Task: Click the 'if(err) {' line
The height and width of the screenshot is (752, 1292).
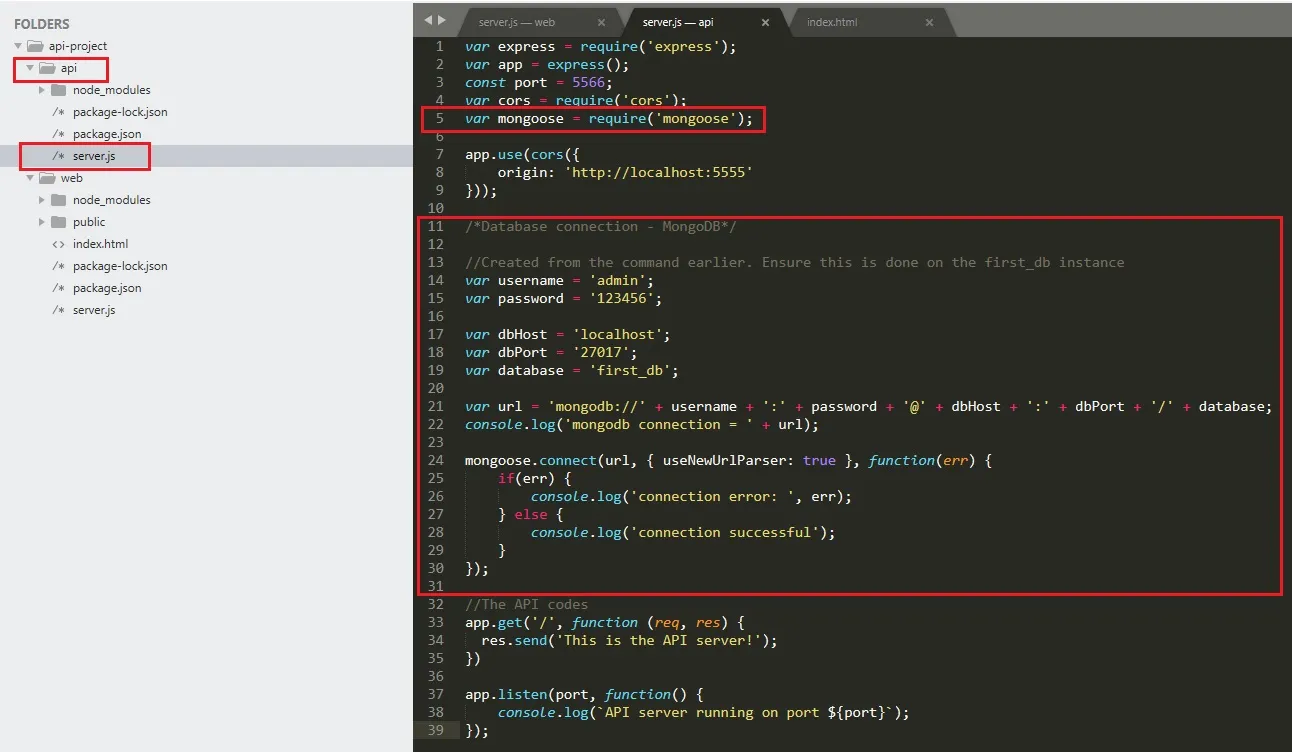Action: click(535, 478)
